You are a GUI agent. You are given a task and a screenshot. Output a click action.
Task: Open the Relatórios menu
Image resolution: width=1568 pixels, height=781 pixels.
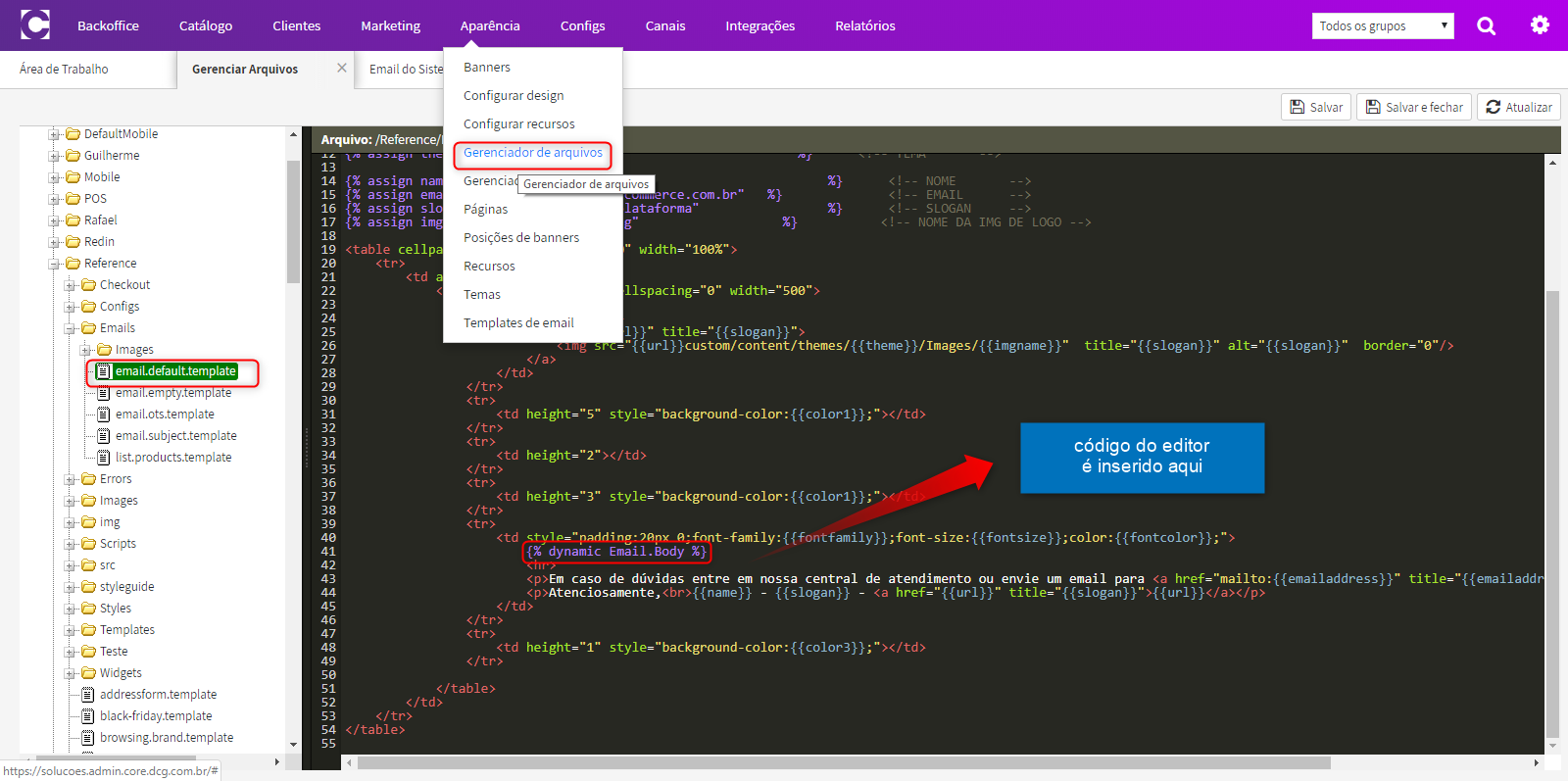point(865,25)
